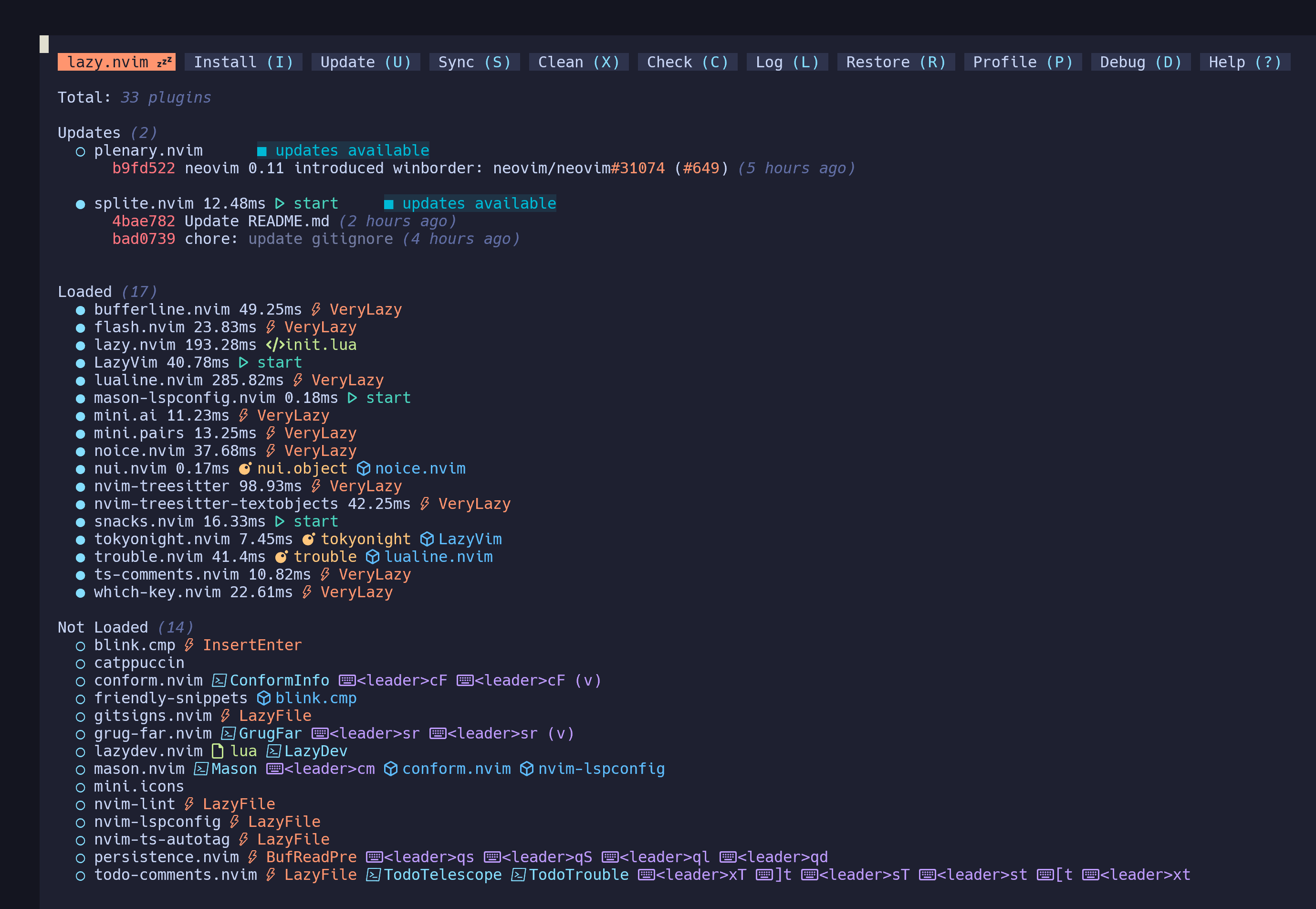Click the Not Loaded (14) section heading
1316x909 pixels.
coord(126,627)
